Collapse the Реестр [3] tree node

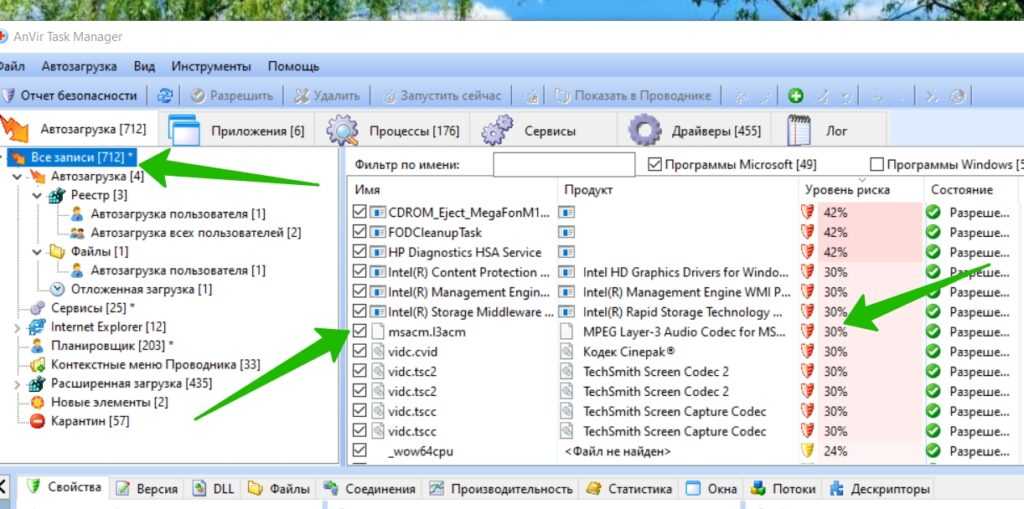click(37, 195)
